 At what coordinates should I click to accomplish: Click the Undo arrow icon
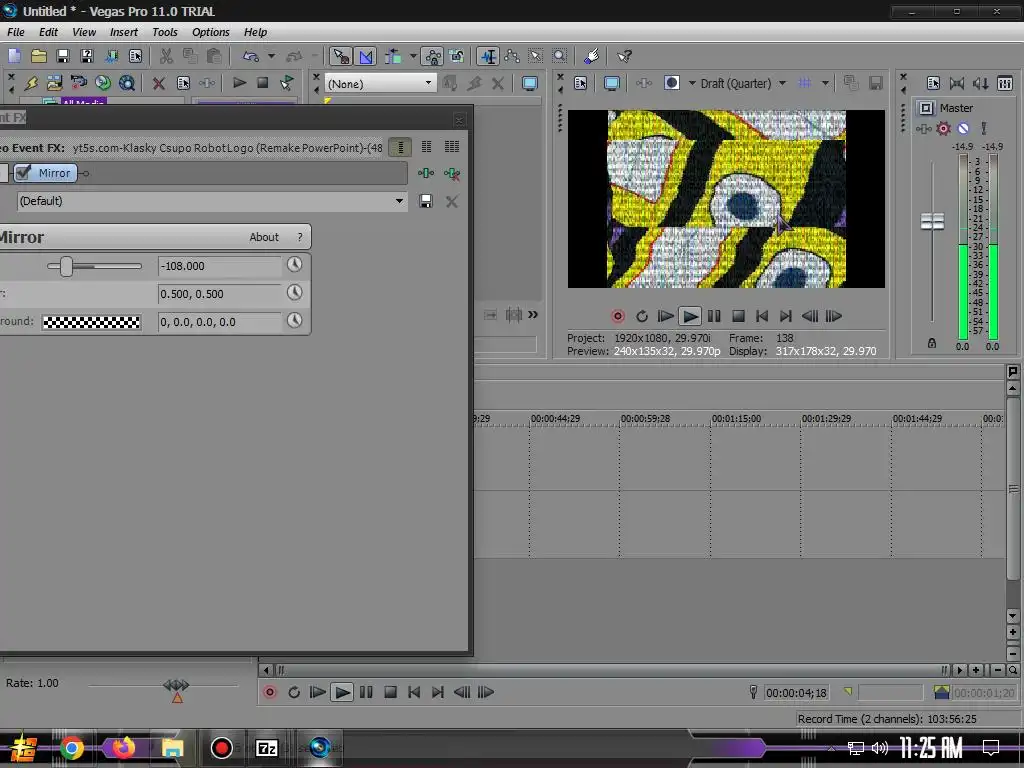click(x=251, y=56)
